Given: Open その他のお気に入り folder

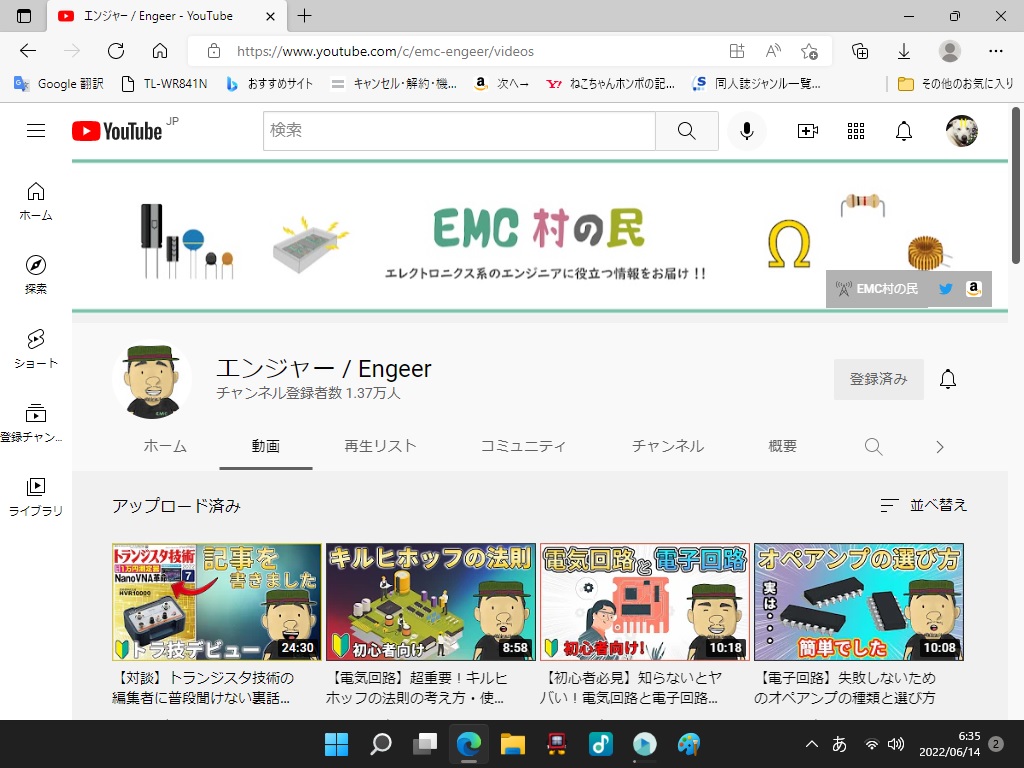Looking at the screenshot, I should (x=955, y=84).
